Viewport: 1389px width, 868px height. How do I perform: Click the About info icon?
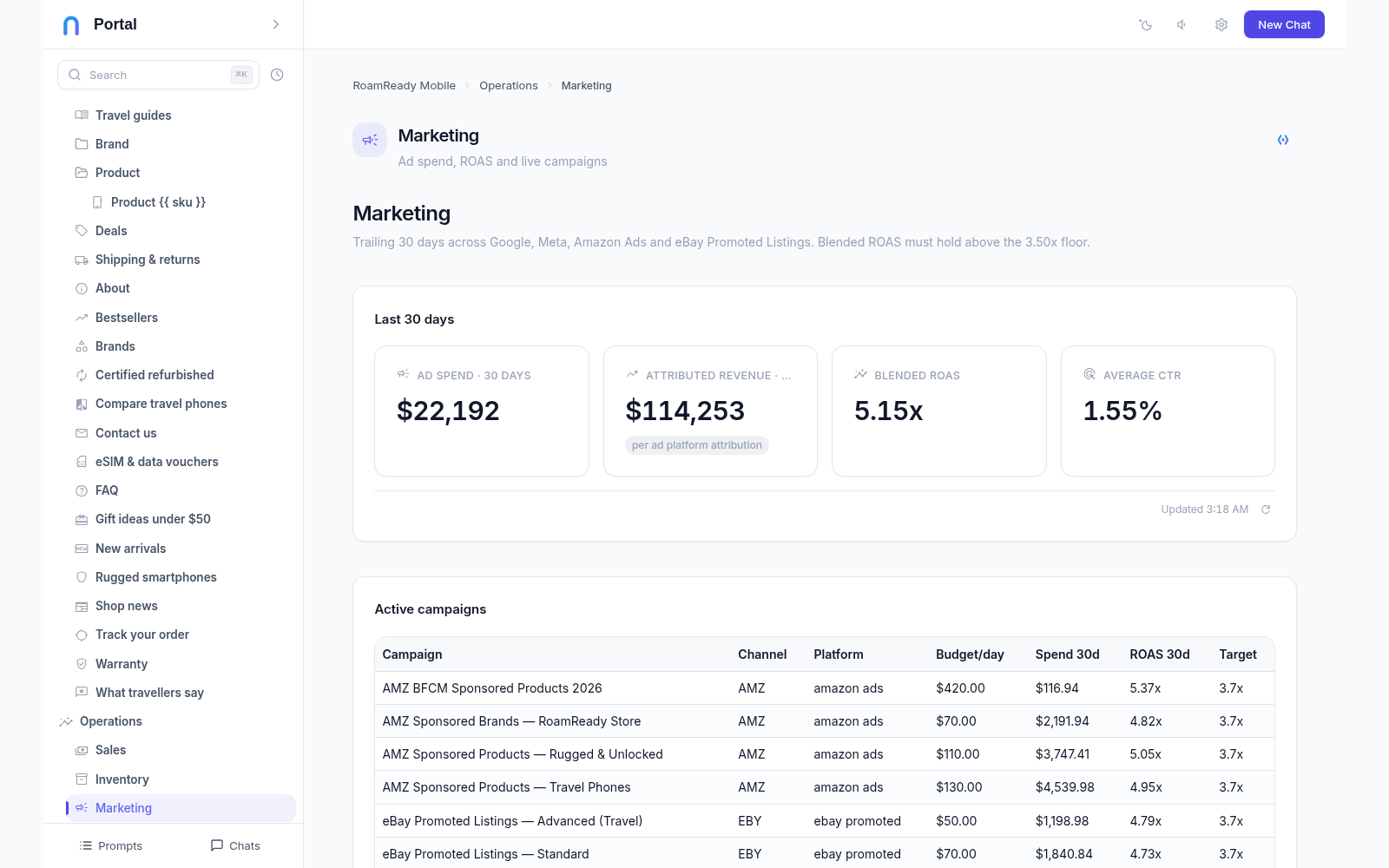[x=82, y=288]
